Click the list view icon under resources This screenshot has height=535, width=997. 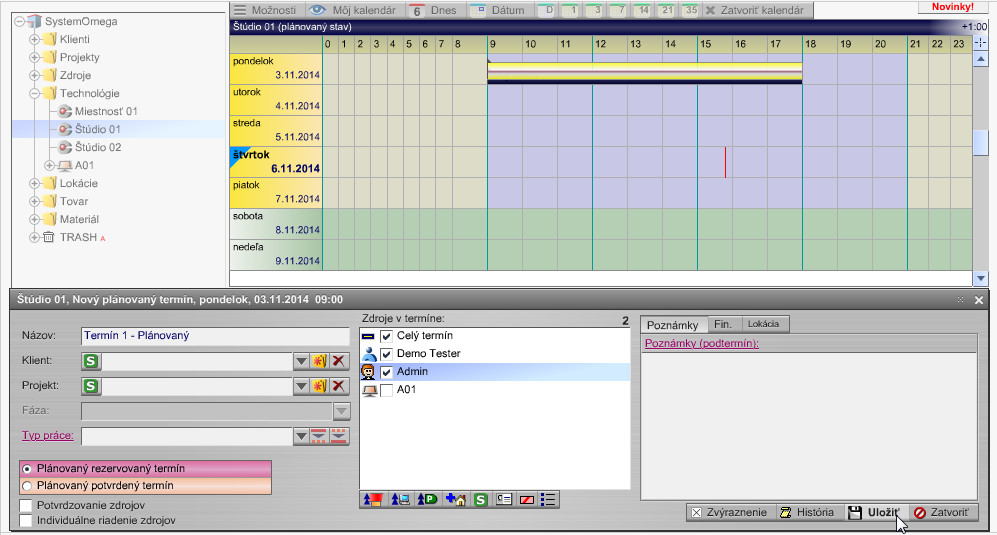click(548, 499)
